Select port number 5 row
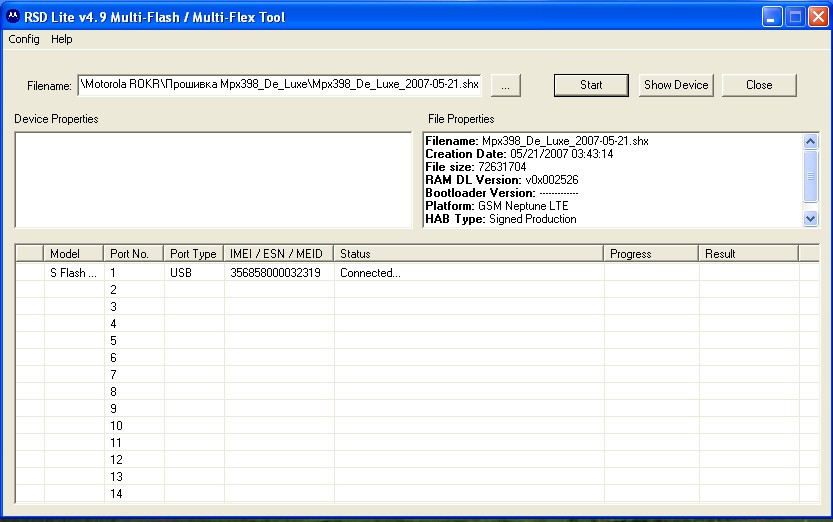The height and width of the screenshot is (522, 833). click(418, 340)
